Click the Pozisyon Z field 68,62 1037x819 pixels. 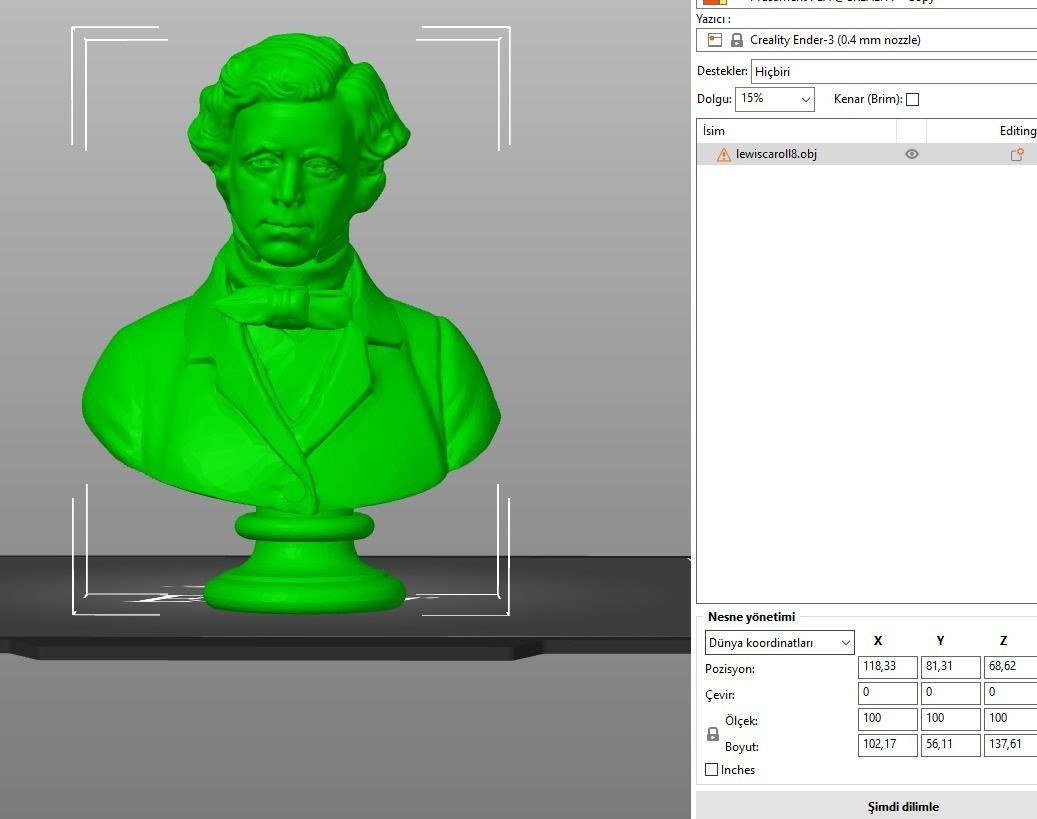[1011, 667]
